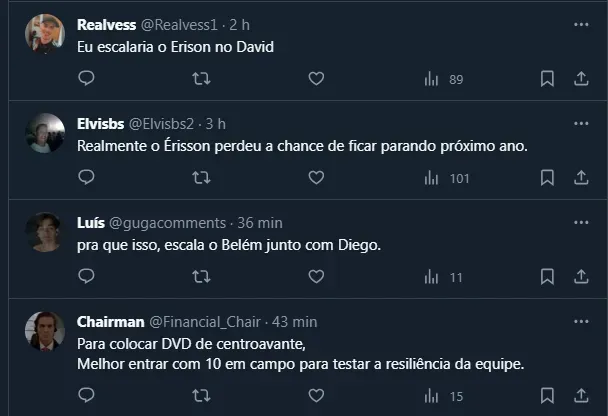Open more options on Elvisbs's tweet
The width and height of the screenshot is (608, 416).
(581, 123)
